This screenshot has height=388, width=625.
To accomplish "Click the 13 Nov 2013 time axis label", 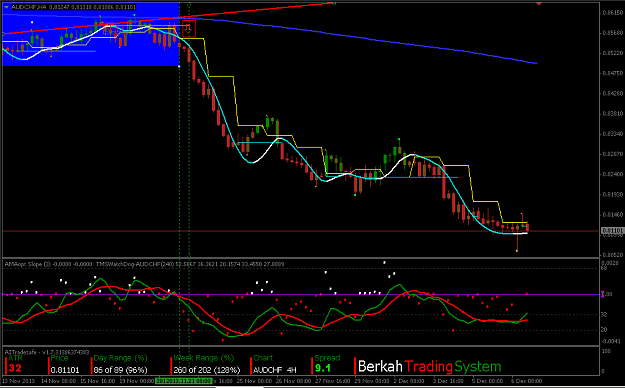I will 18,381.
